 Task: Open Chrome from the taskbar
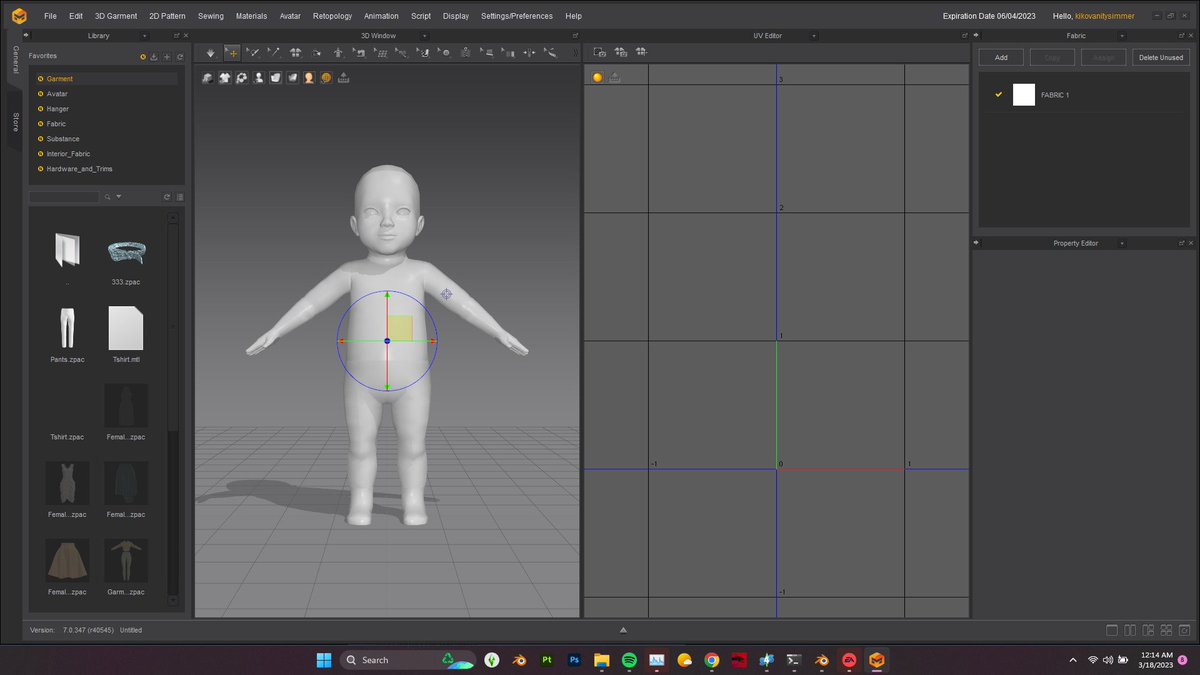coord(711,660)
